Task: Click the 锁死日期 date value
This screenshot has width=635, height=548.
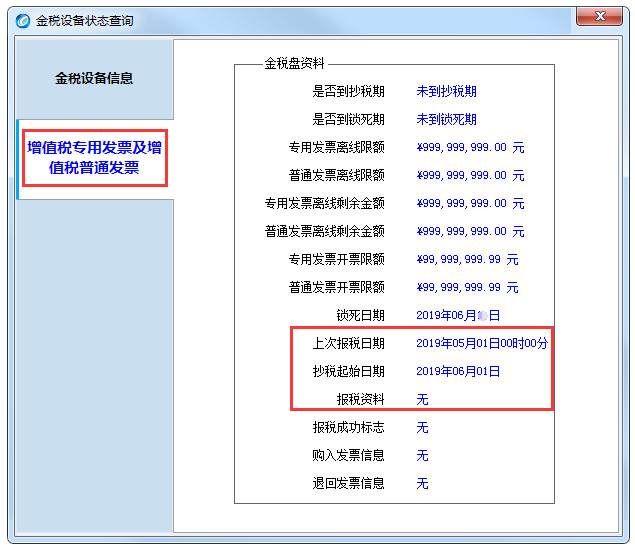Action: (458, 315)
